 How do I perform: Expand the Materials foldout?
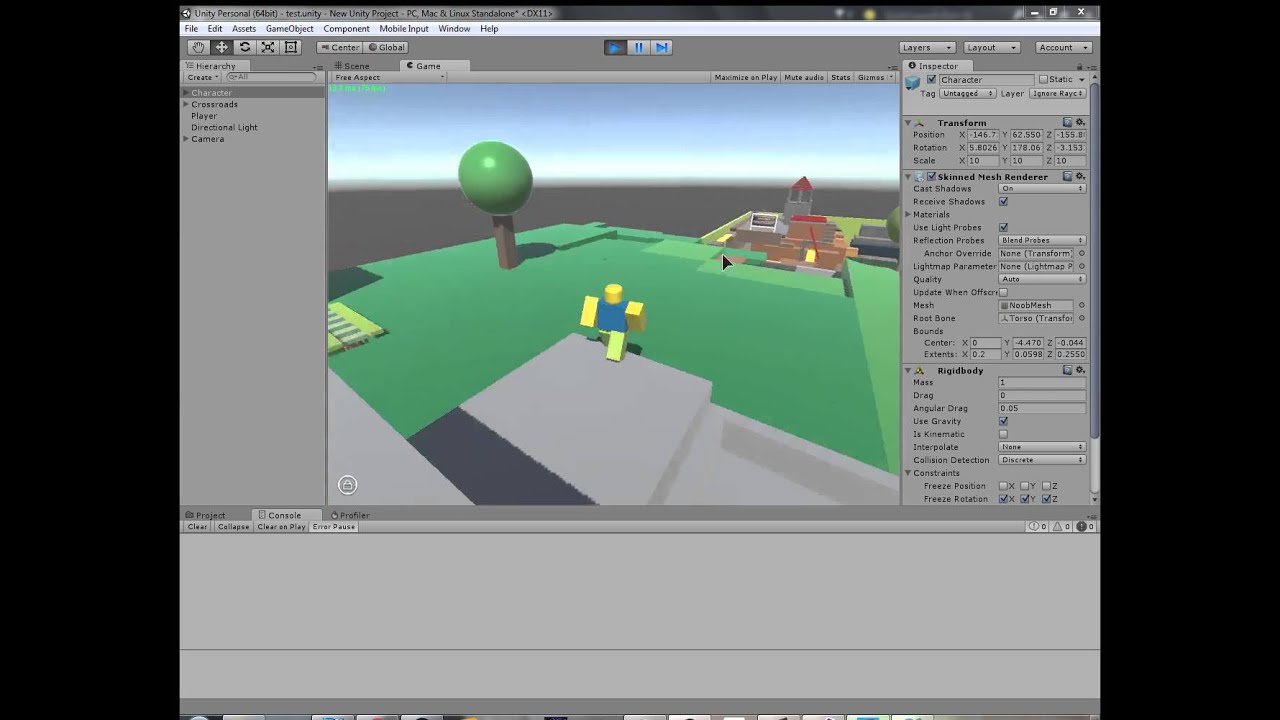[908, 214]
